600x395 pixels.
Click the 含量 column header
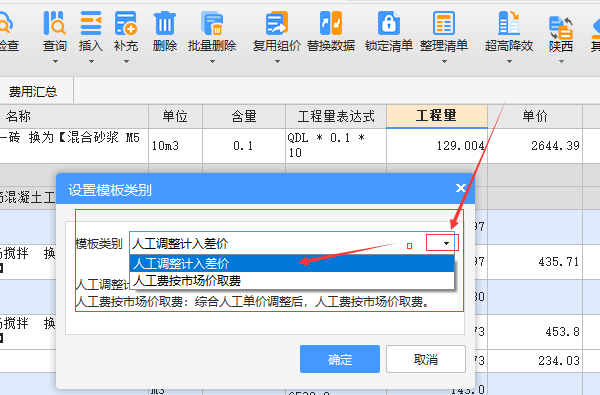click(244, 116)
